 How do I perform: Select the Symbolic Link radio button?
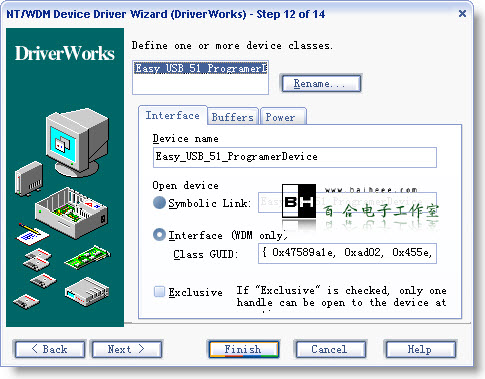click(x=159, y=203)
